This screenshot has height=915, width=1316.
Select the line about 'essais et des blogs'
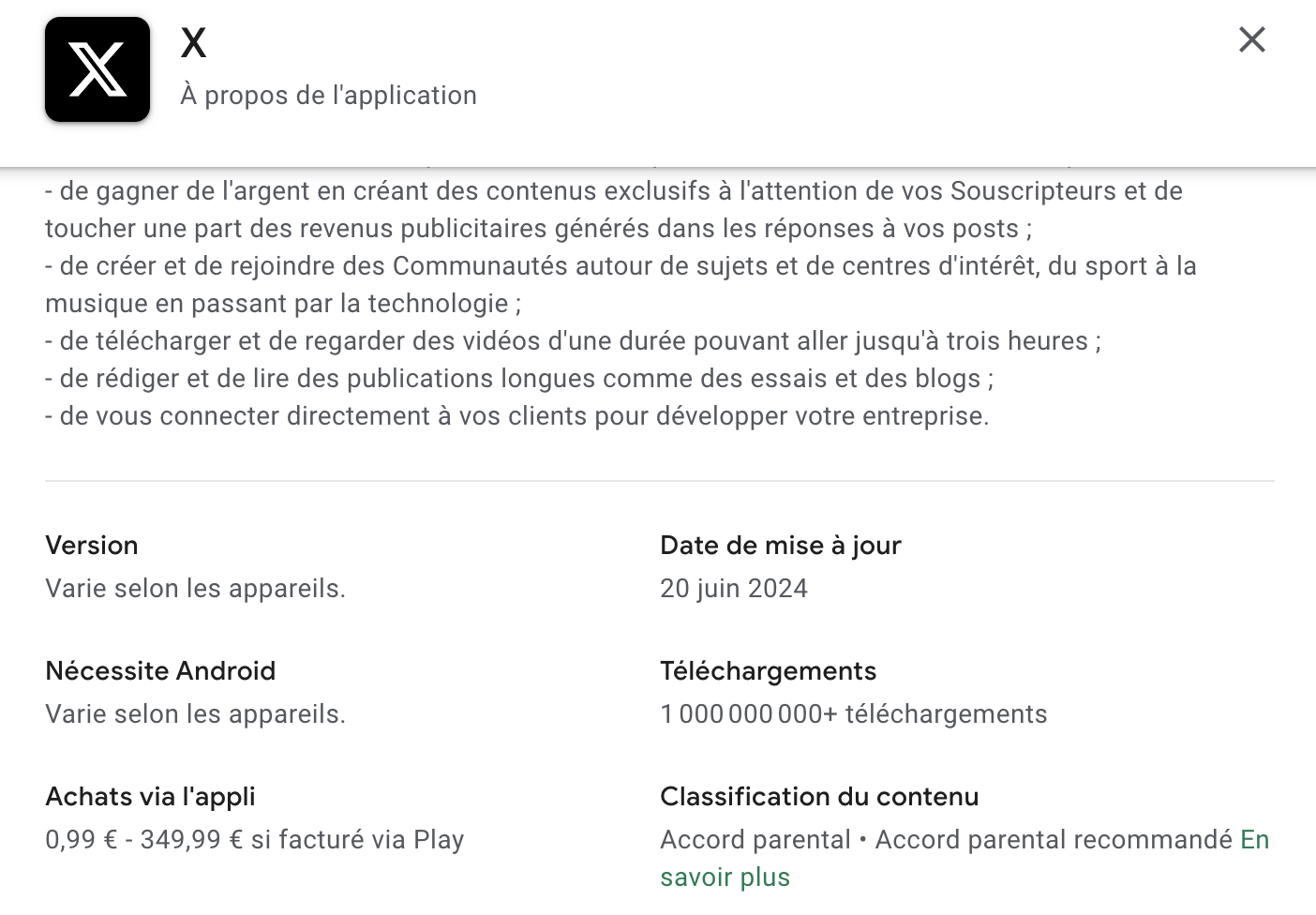coord(519,379)
